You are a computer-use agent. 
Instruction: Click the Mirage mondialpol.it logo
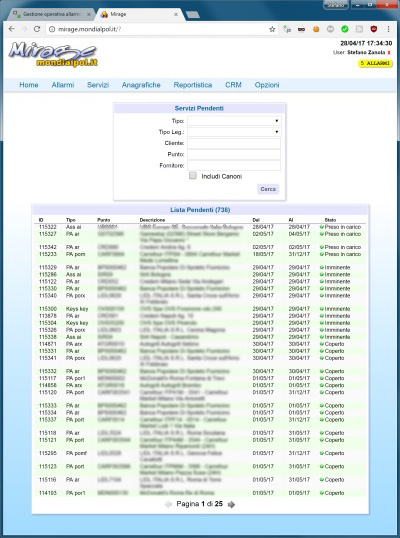[x=53, y=54]
